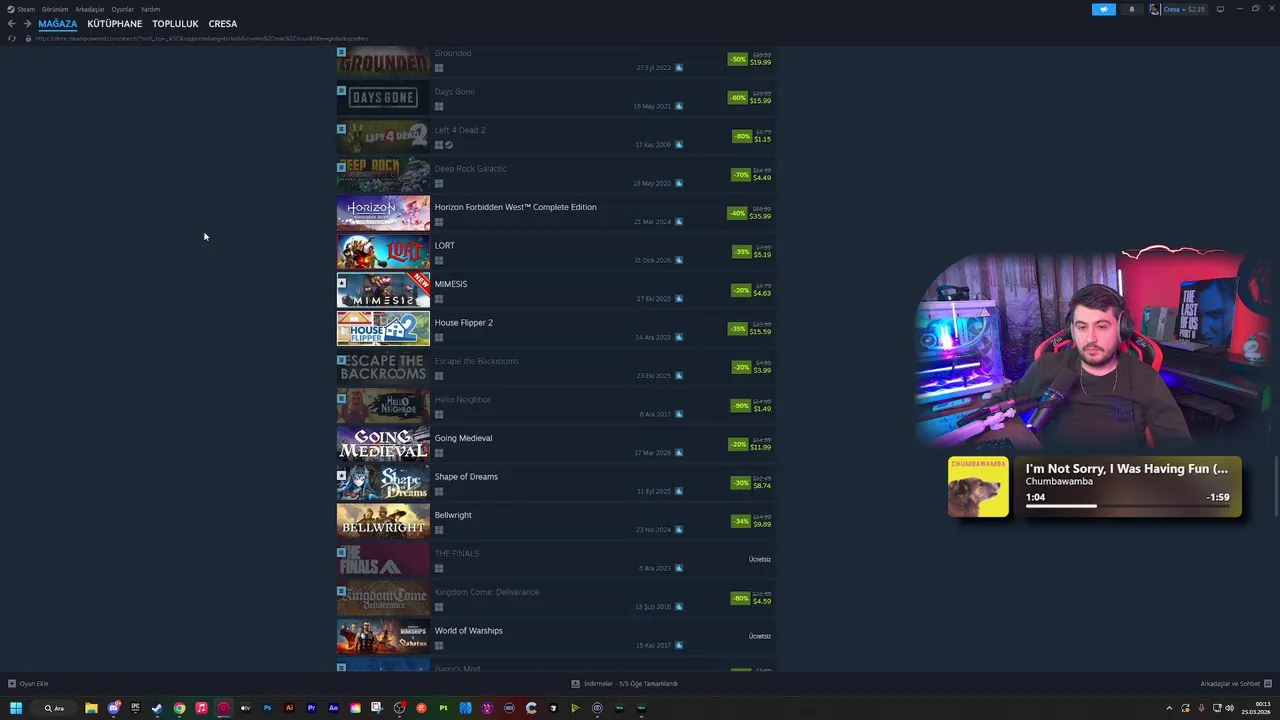The width and height of the screenshot is (1280, 720).
Task: Open the Steam notifications bell
Action: tap(1132, 9)
